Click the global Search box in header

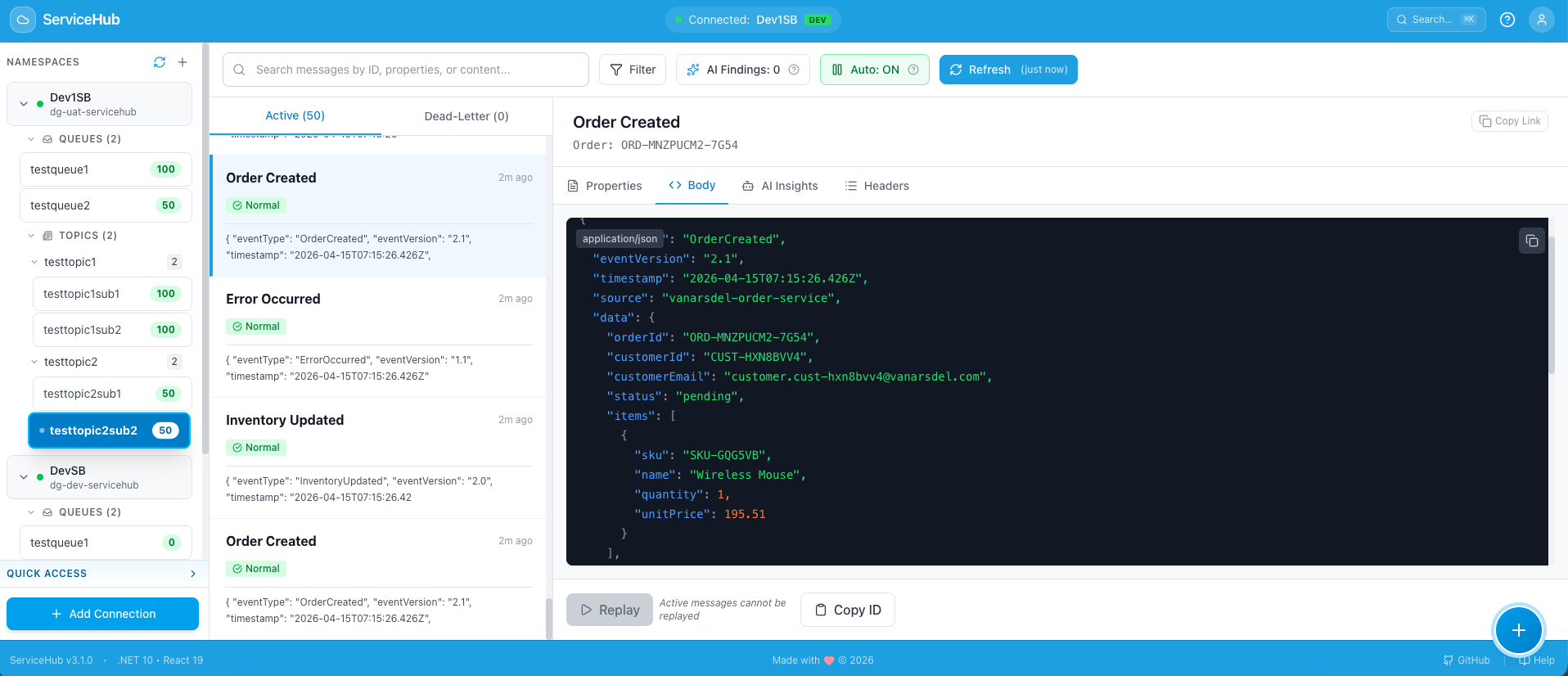(1436, 20)
